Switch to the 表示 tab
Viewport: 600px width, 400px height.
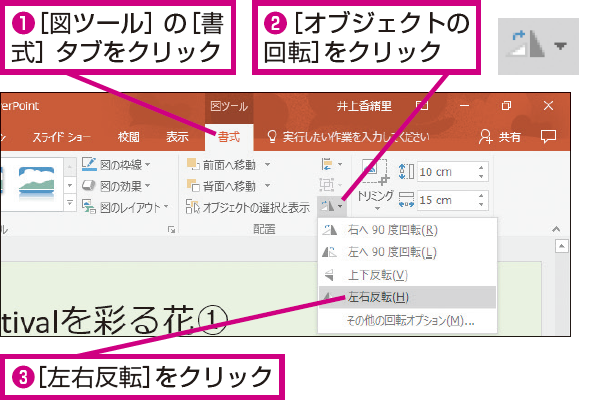coord(177,137)
